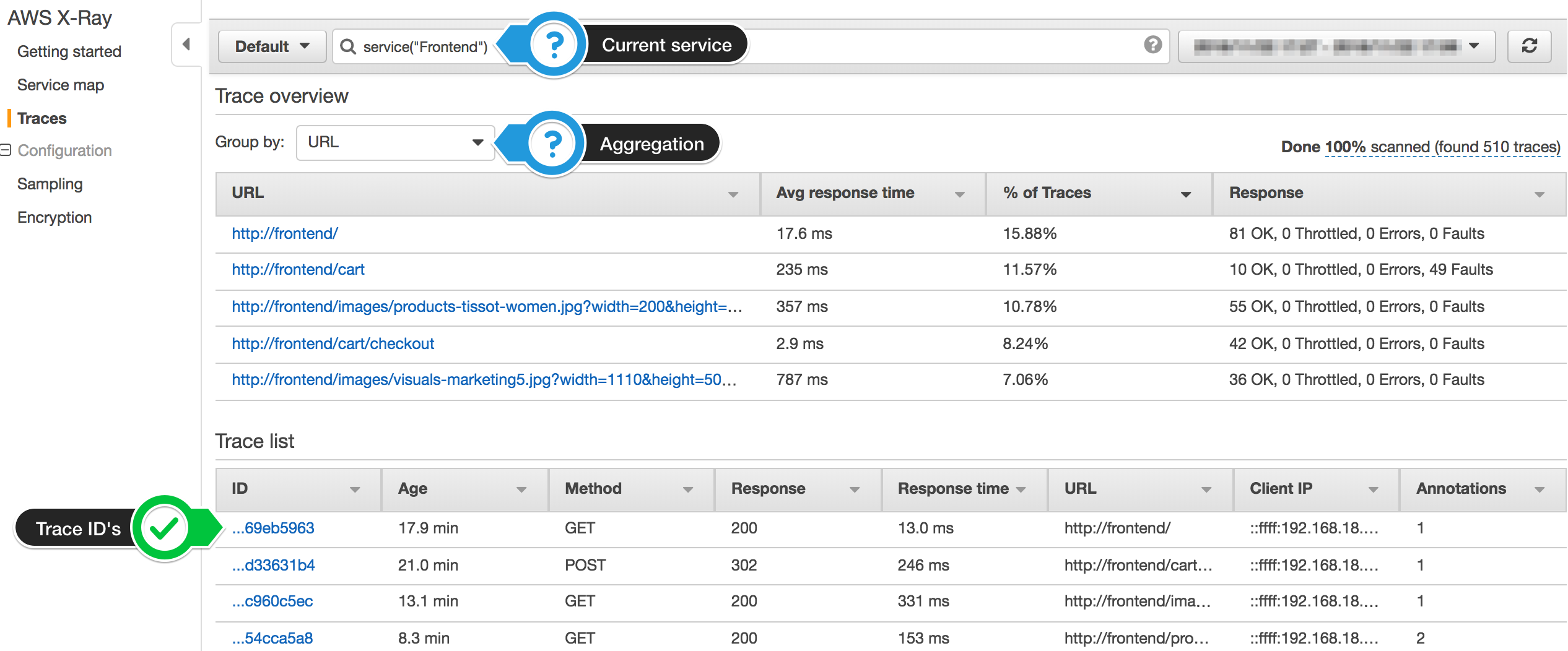Viewport: 1568px width, 651px height.
Task: Click the AWS X-Ray title
Action: pos(59,18)
